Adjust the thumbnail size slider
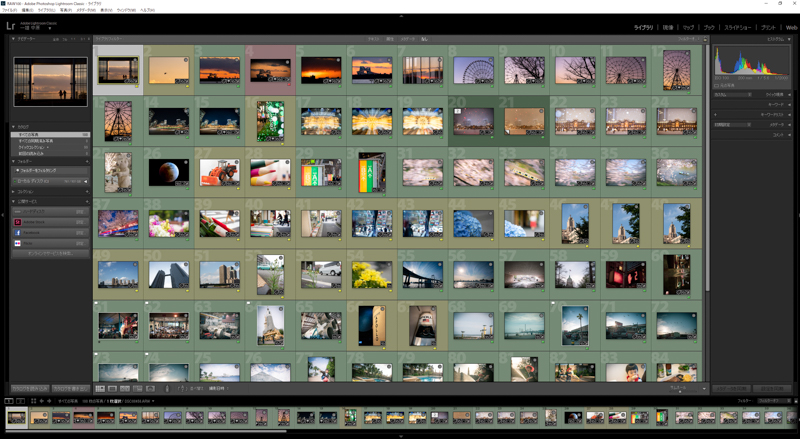Viewport: 800px width, 439px height. pyautogui.click(x=680, y=391)
